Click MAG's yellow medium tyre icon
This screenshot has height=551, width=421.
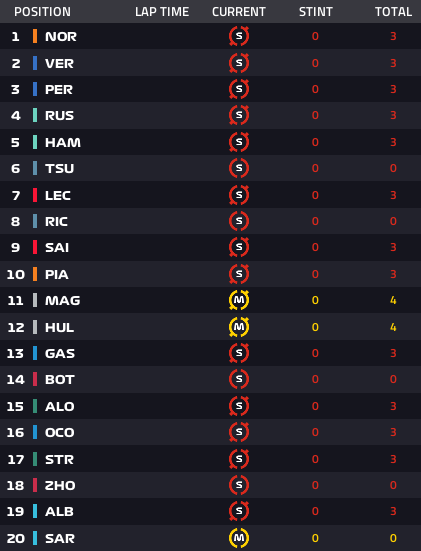pyautogui.click(x=239, y=300)
